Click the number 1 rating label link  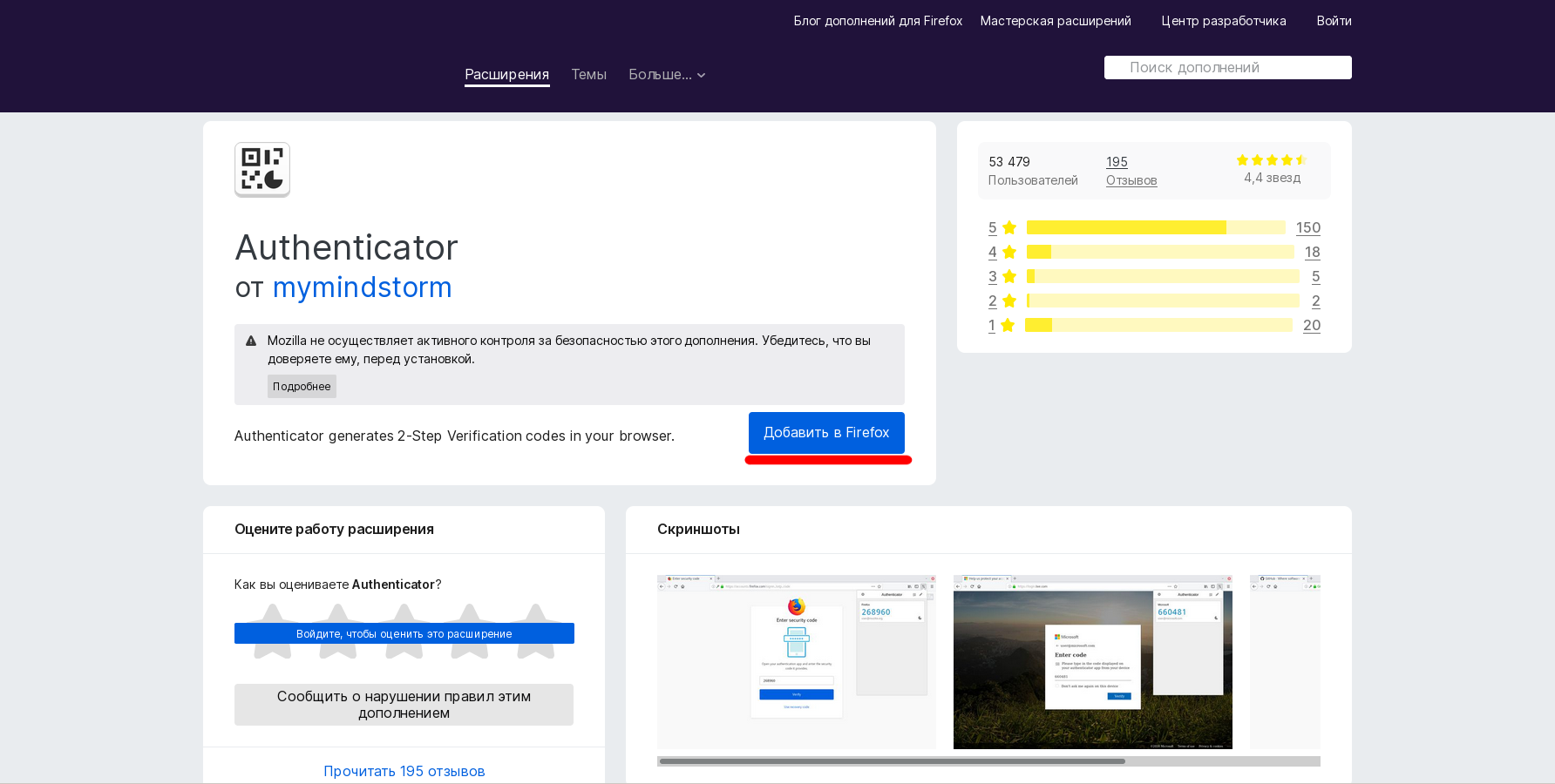pos(992,325)
